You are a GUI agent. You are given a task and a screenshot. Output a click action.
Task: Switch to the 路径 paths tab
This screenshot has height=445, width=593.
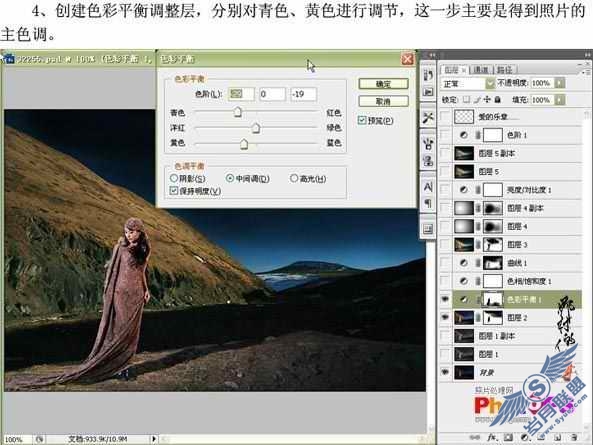(504, 70)
